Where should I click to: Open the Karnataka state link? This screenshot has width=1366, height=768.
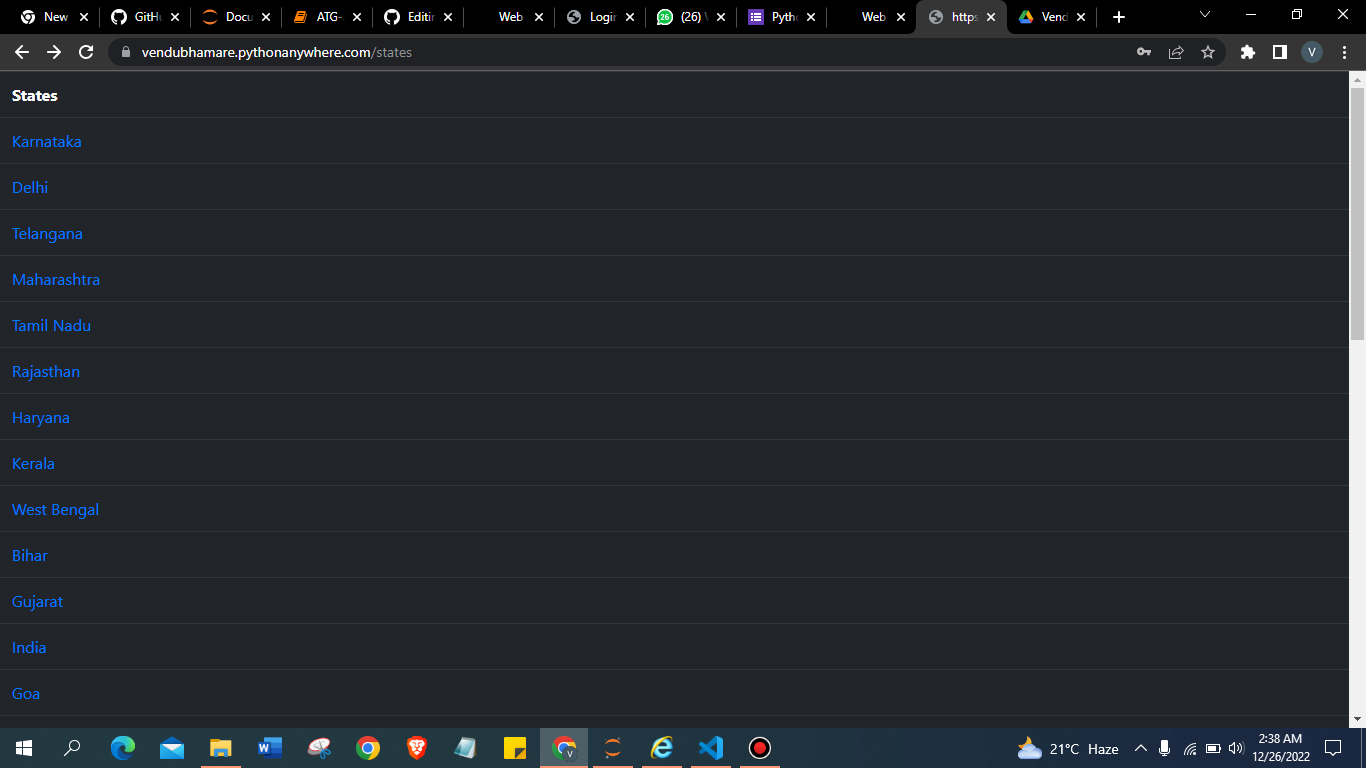[x=47, y=141]
